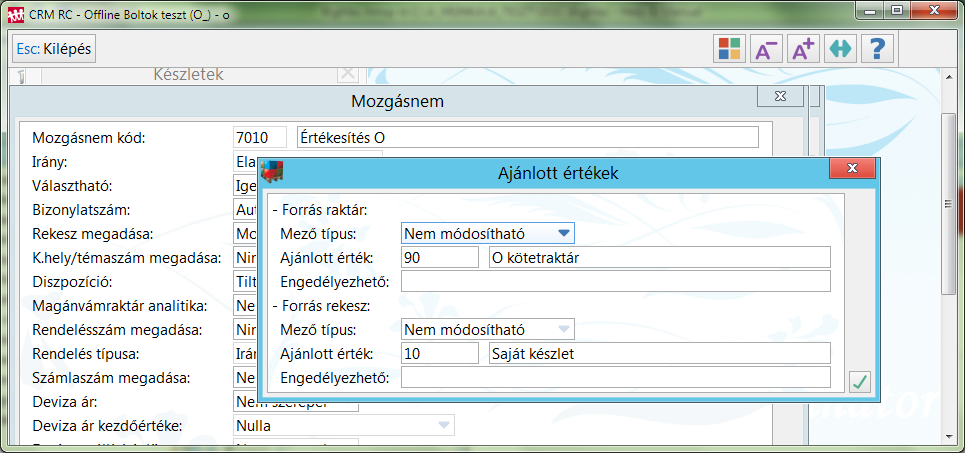
Task: Decrease font size with A- icon
Action: click(x=766, y=49)
